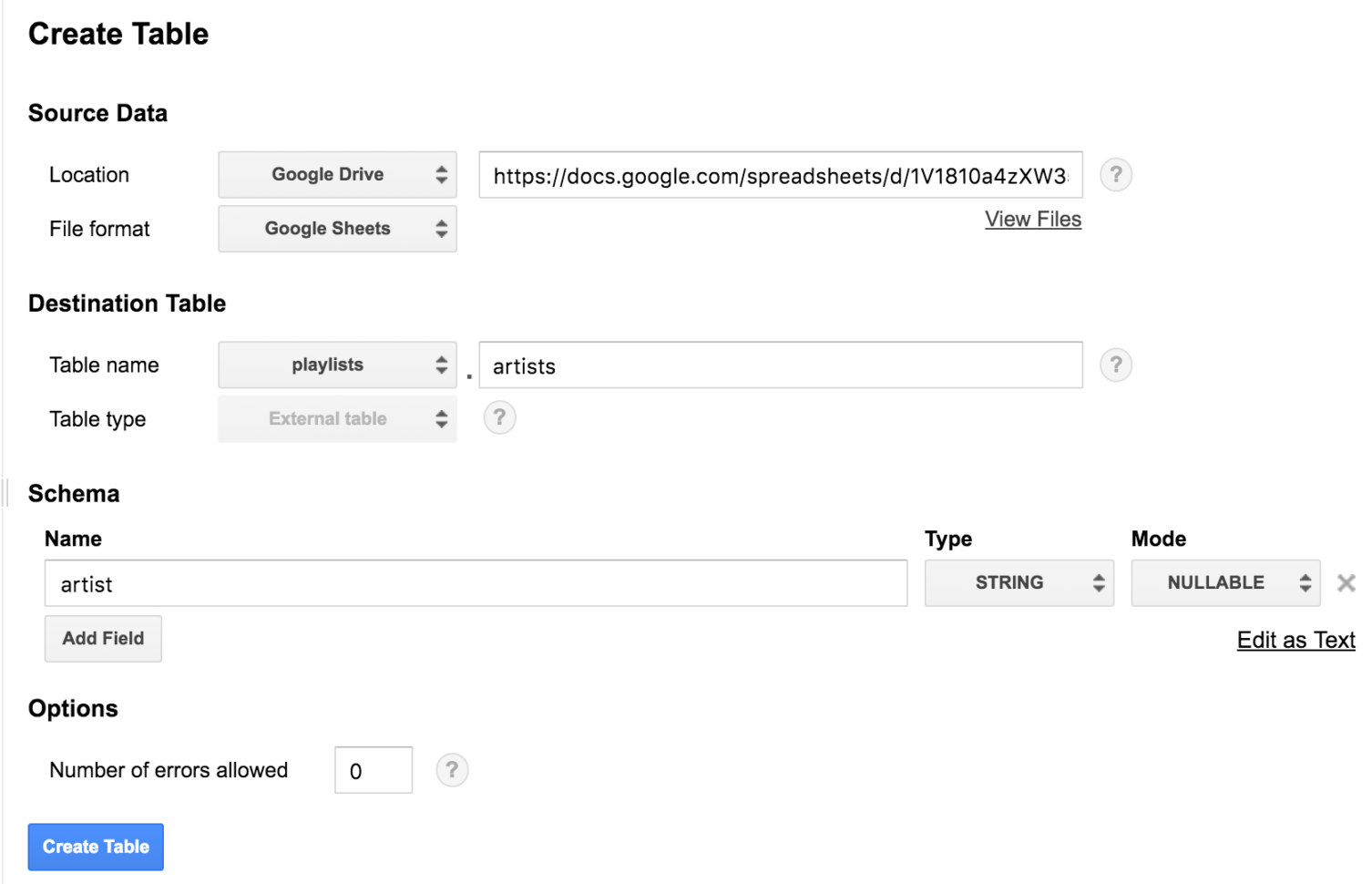Click the question mark beside Table type
1372x884 pixels.
[498, 417]
